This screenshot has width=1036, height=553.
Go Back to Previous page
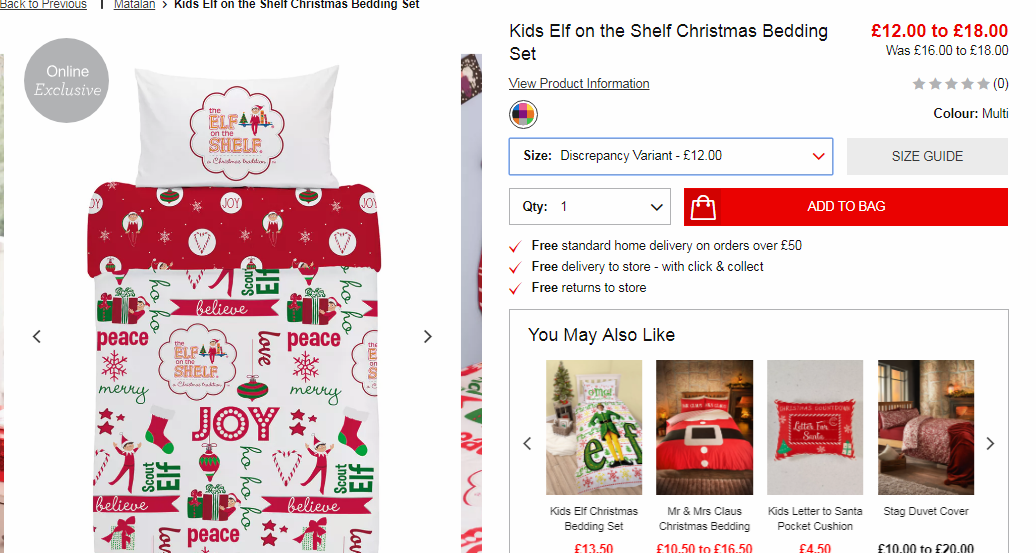pos(43,5)
